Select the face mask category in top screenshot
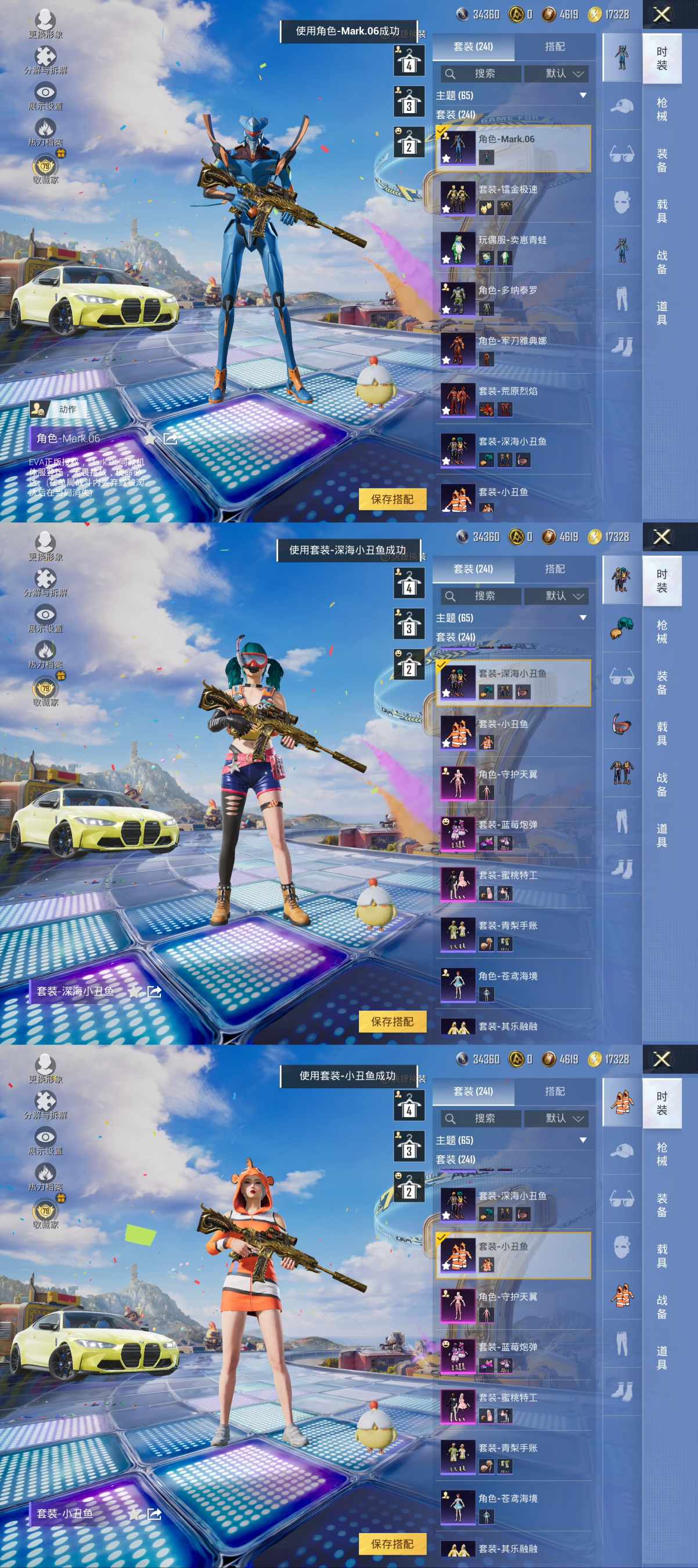Viewport: 698px width, 1568px height. coord(622,202)
